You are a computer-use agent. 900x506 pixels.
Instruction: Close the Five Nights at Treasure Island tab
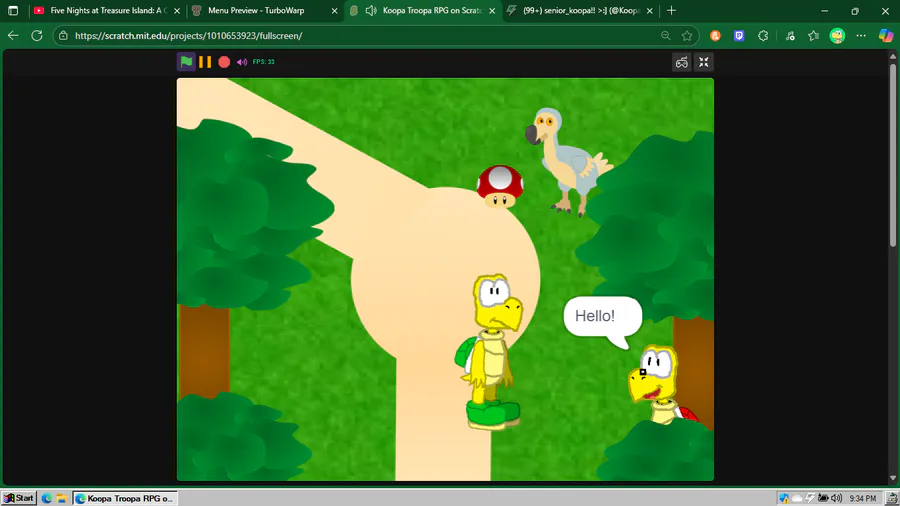(x=177, y=11)
